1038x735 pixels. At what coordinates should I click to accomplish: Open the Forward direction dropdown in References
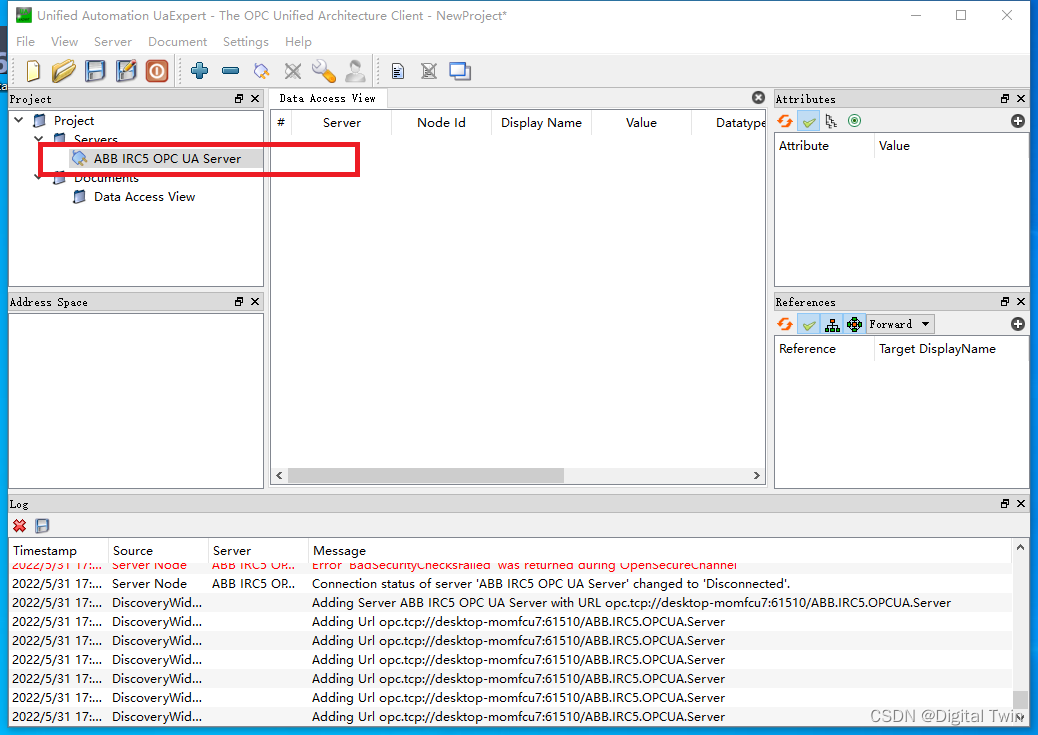[900, 324]
